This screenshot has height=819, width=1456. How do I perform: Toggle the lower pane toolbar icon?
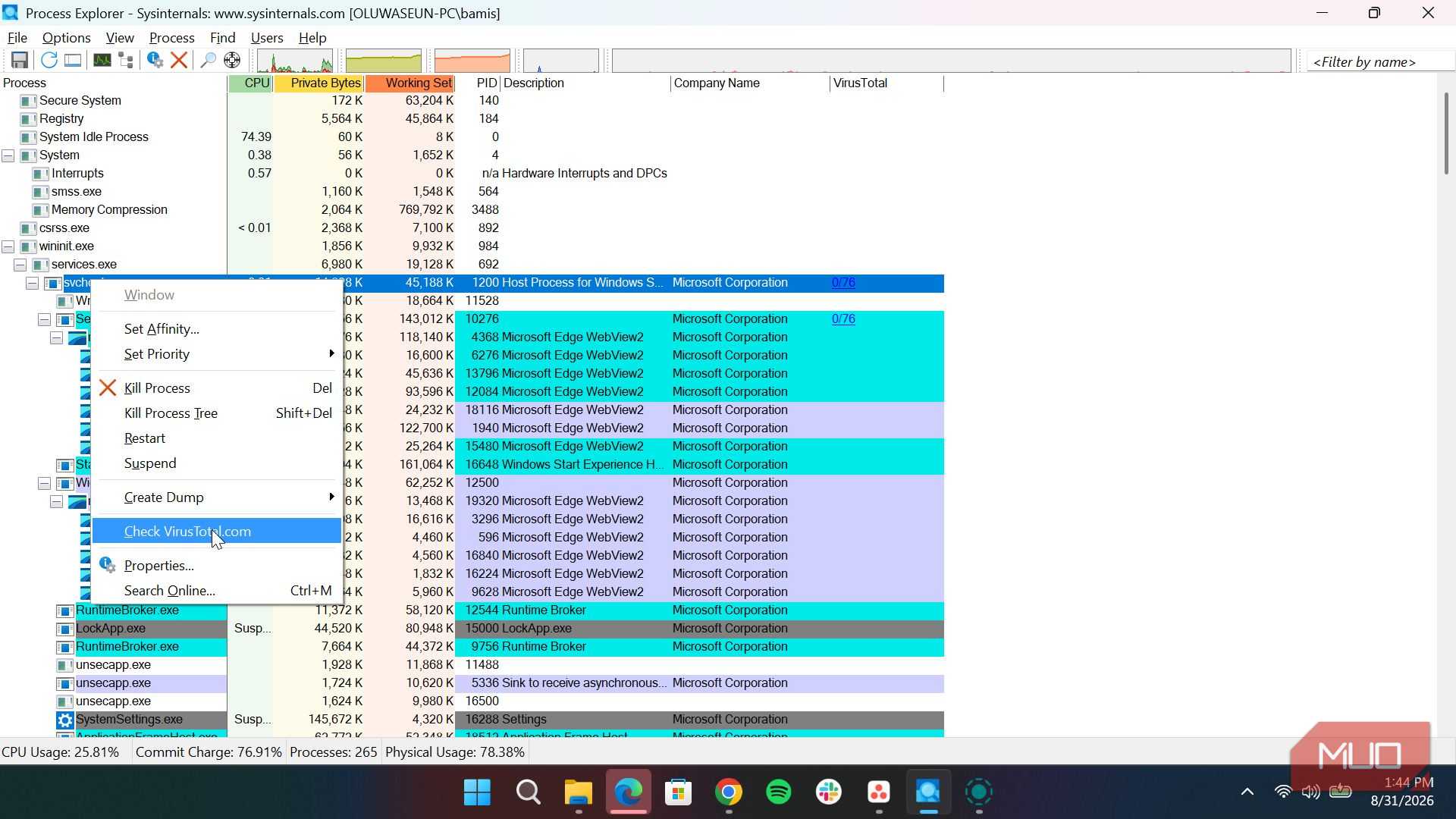coord(73,61)
